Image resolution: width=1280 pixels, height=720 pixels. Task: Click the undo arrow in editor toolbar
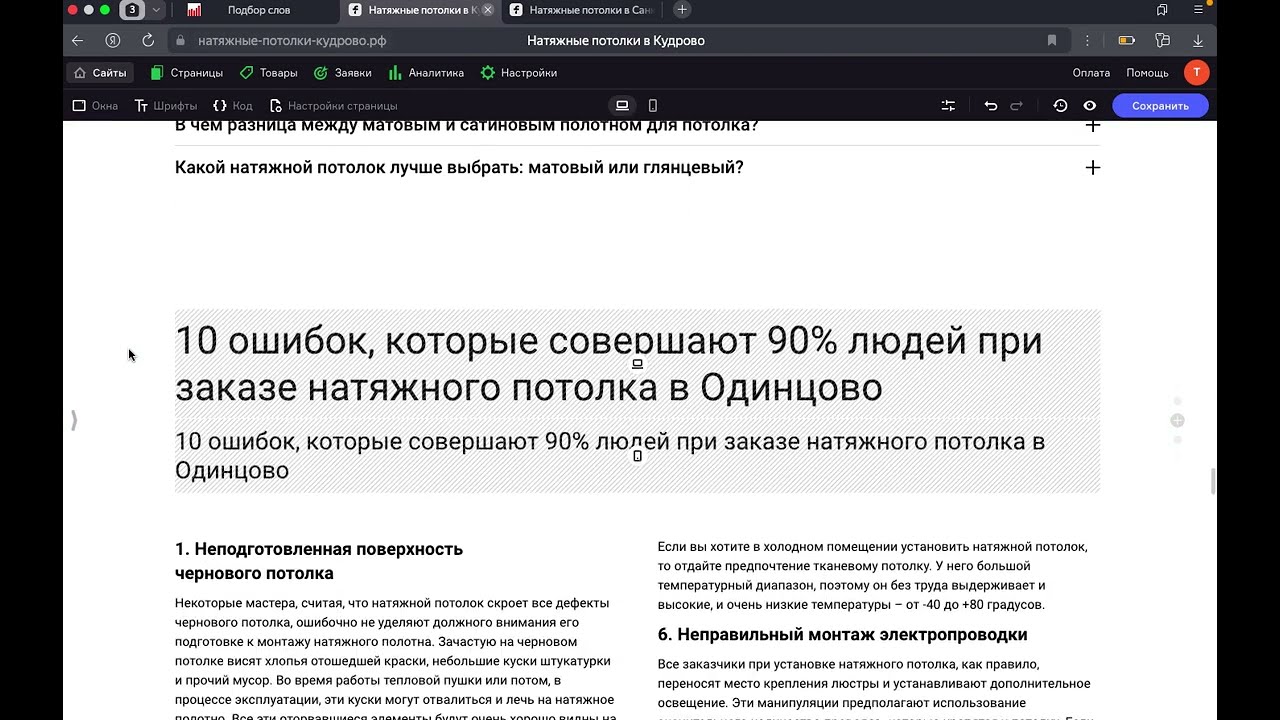pos(990,106)
